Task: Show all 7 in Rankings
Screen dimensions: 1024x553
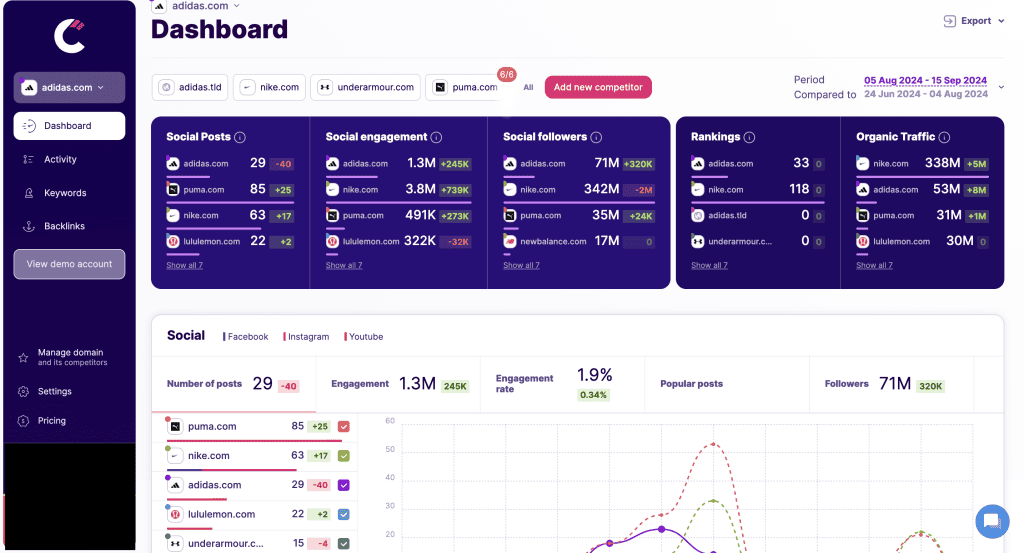Action: click(x=709, y=265)
